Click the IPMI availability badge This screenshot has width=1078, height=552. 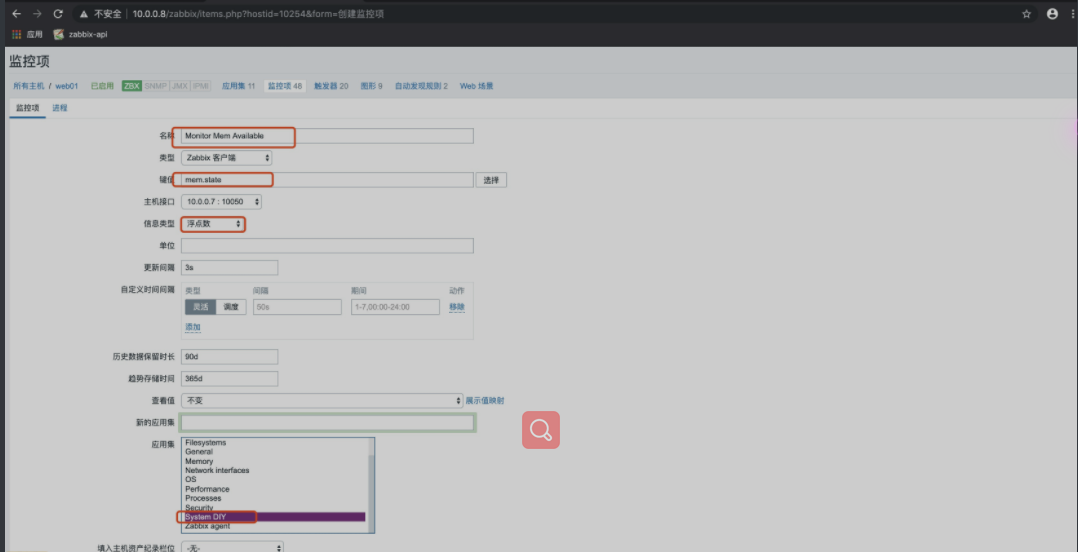(x=201, y=86)
